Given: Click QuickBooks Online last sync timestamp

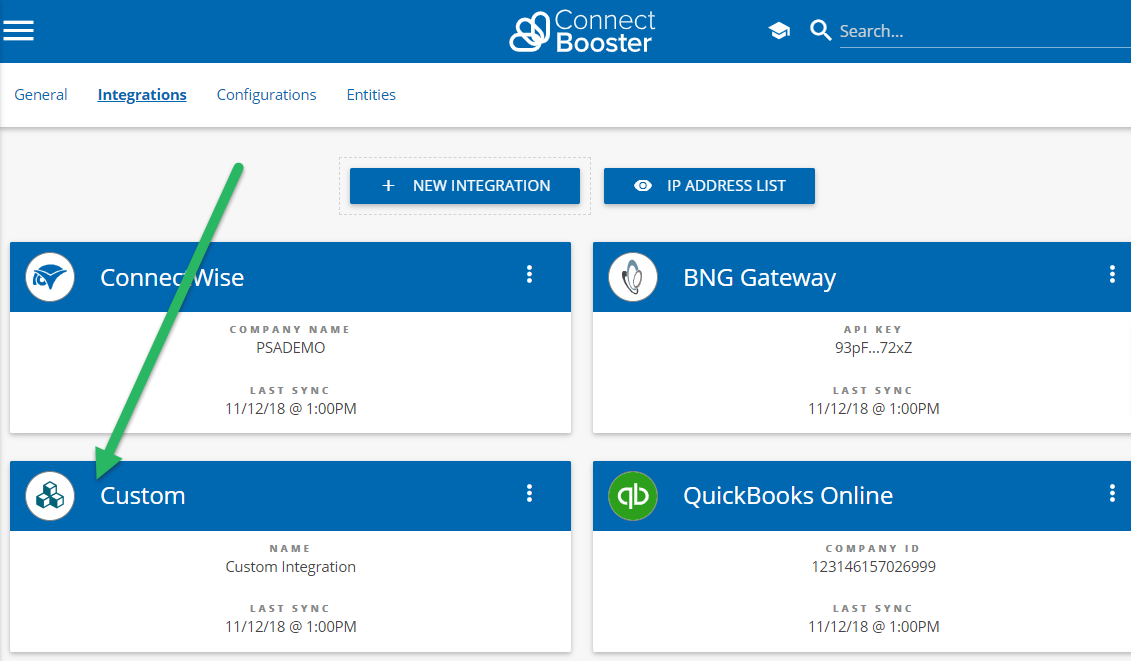Looking at the screenshot, I should click(x=873, y=626).
